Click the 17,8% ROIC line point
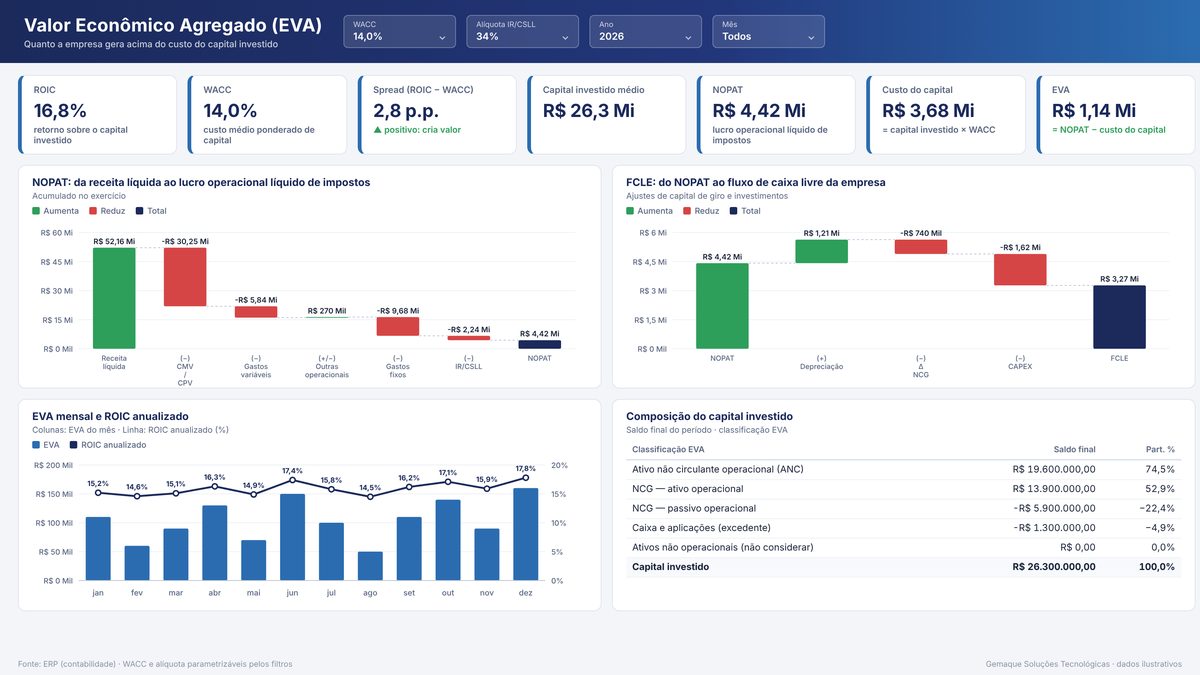The image size is (1200, 675). (526, 478)
